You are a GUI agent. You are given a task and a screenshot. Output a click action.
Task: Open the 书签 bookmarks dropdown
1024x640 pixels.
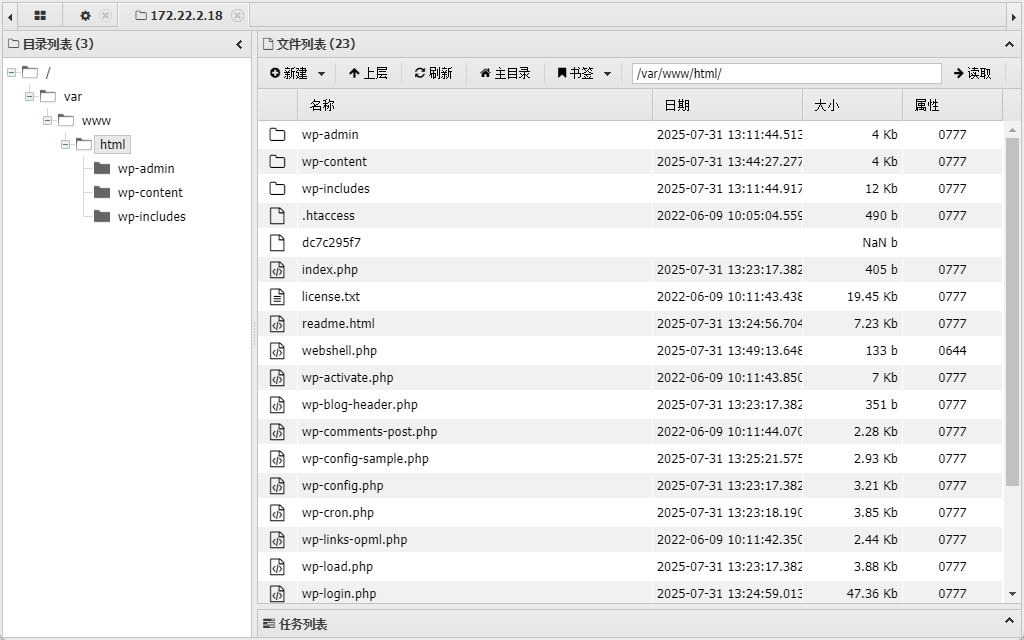(584, 73)
